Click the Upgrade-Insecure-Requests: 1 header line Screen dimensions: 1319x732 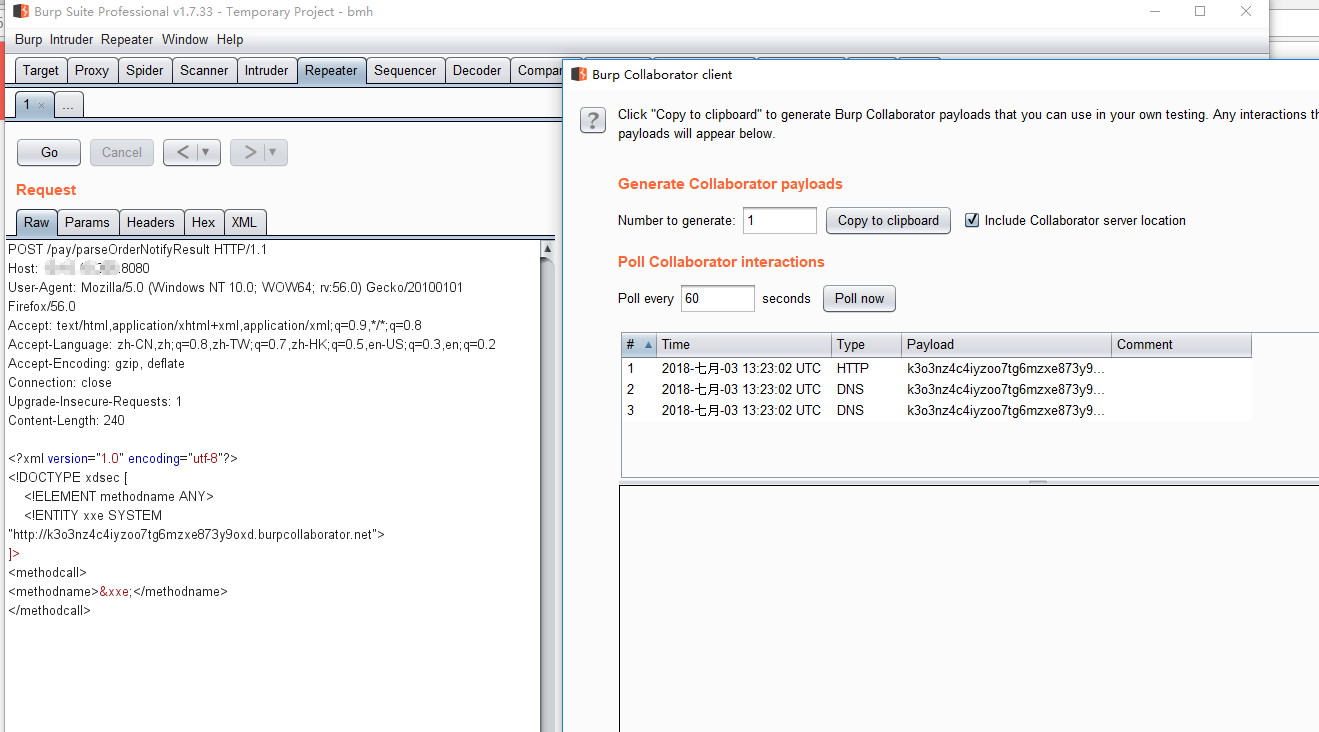pyautogui.click(x=95, y=401)
